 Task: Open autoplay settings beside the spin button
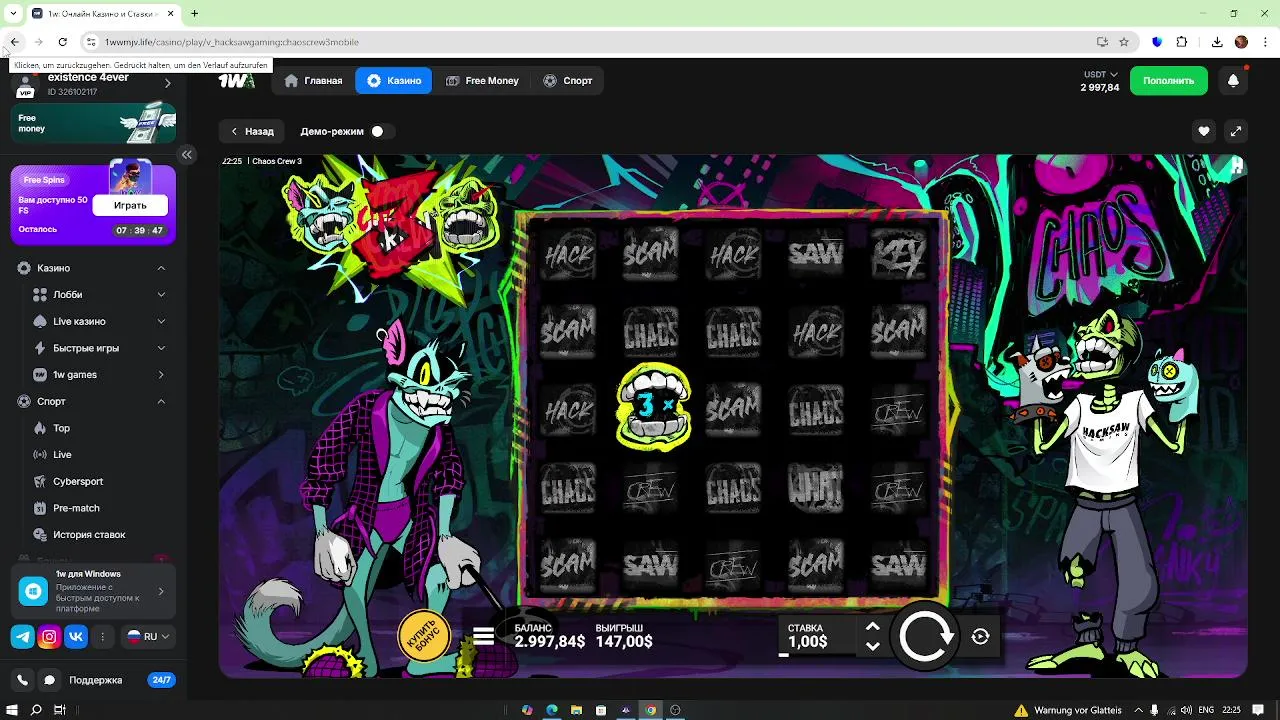coord(980,637)
